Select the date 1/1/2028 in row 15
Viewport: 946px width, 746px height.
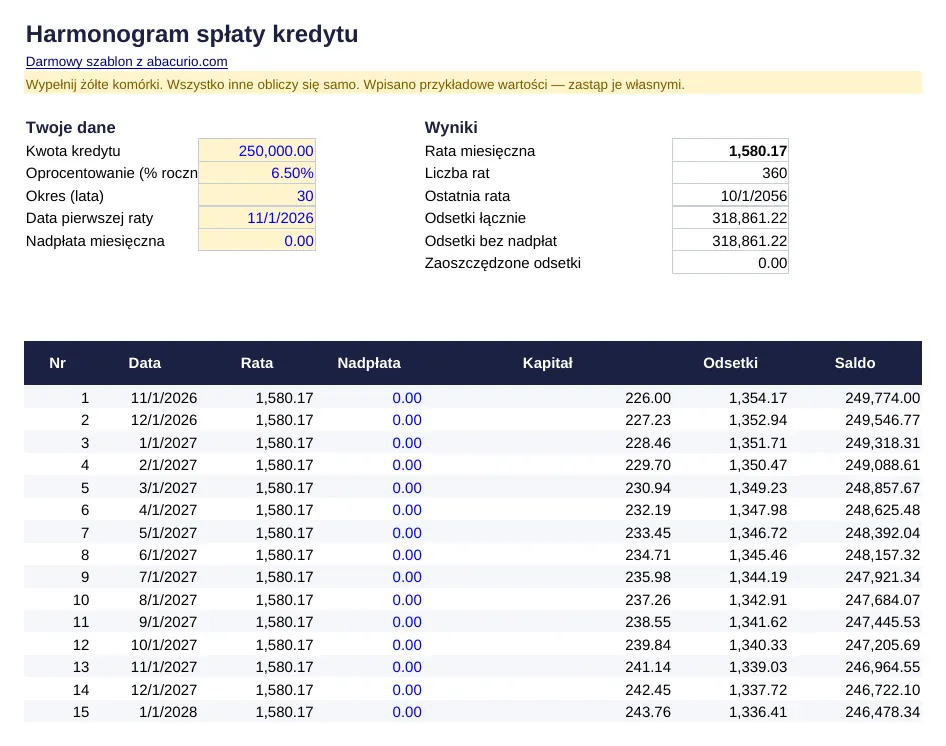pos(168,712)
